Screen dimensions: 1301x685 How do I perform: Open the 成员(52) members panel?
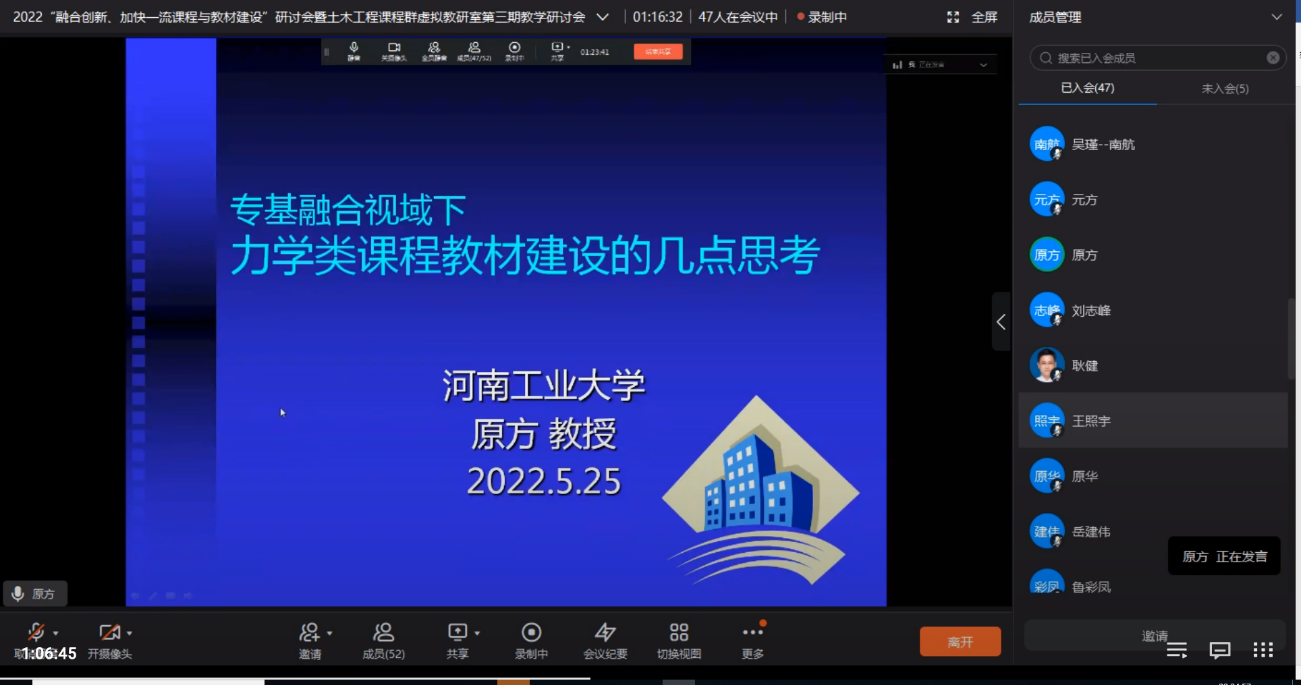coord(383,640)
